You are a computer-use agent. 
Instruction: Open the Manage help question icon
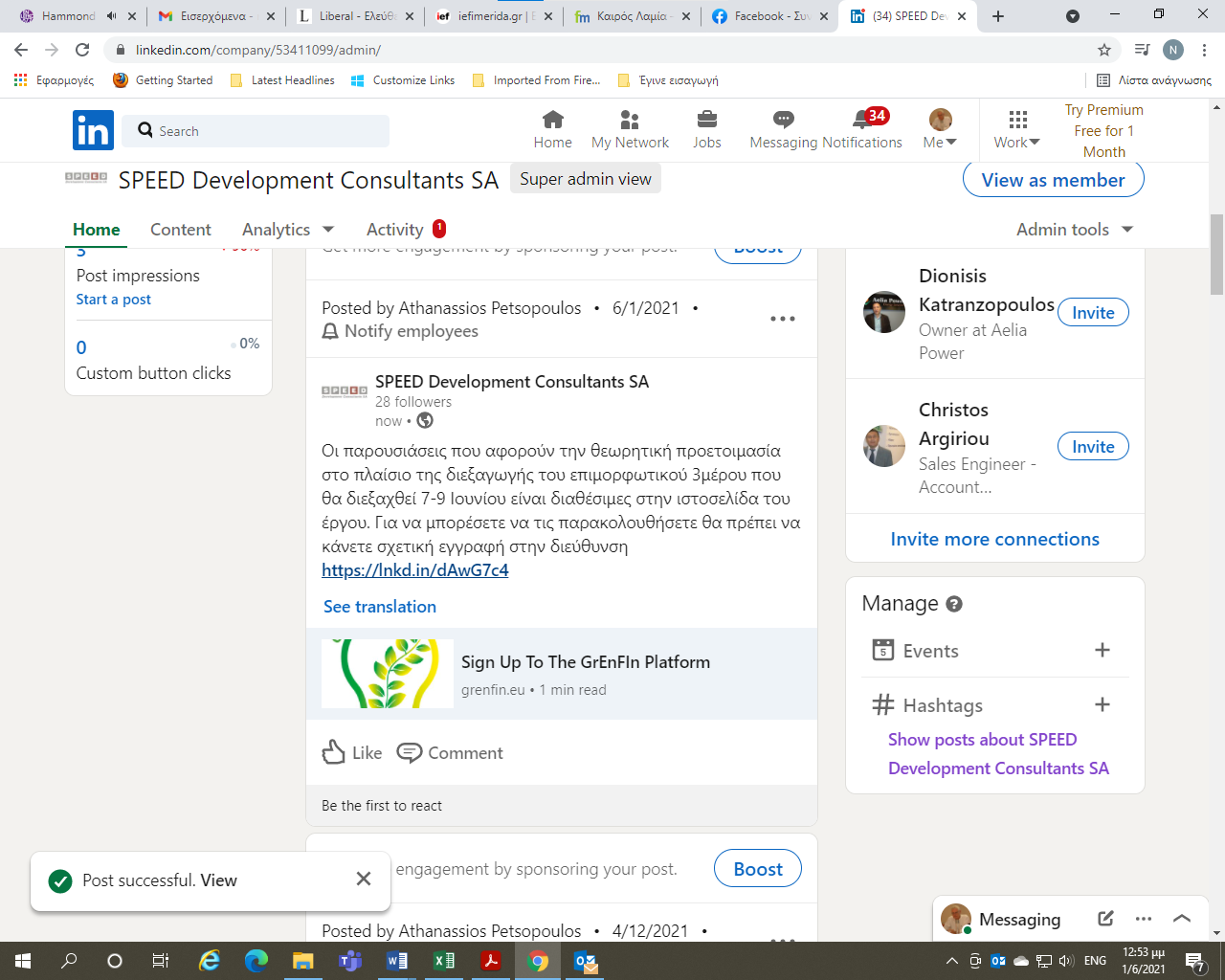[954, 604]
